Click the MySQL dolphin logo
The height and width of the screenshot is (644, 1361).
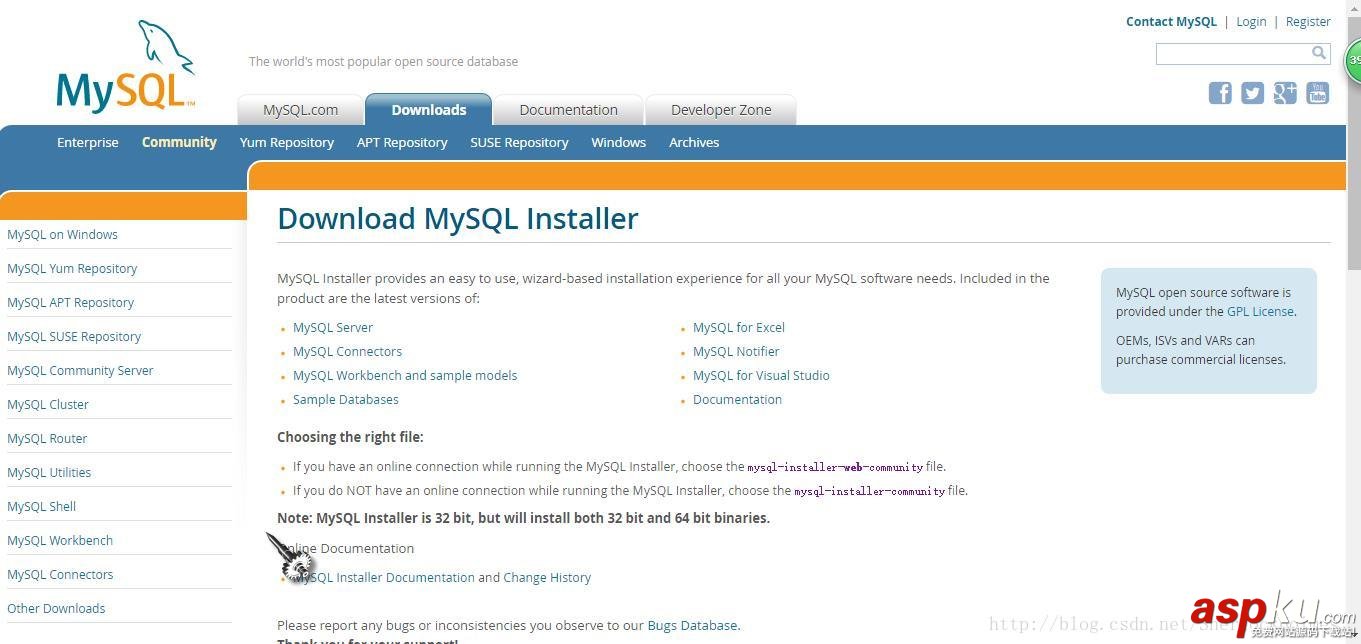(125, 66)
